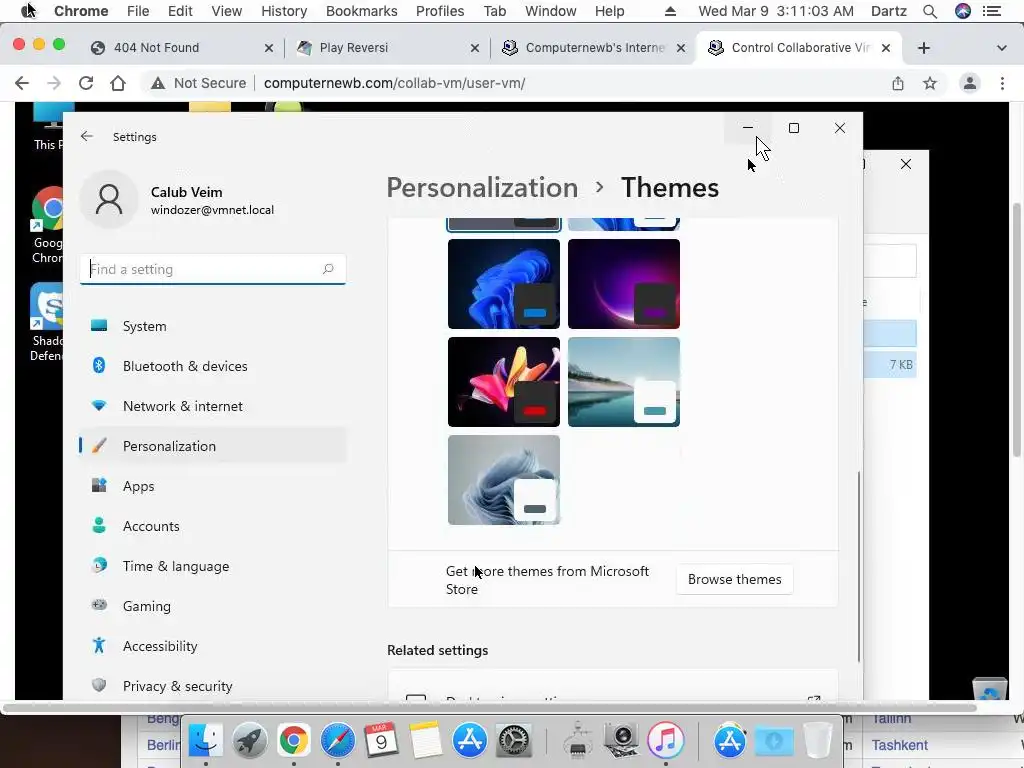
Task: Apply the colorful flower theme
Action: coord(504,381)
